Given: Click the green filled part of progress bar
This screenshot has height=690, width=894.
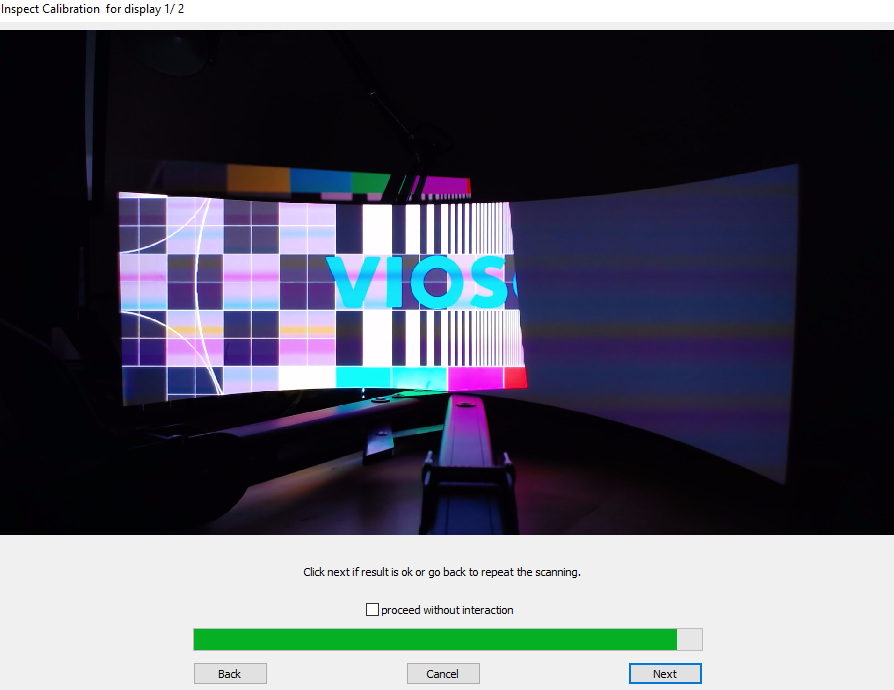Looking at the screenshot, I should (435, 640).
